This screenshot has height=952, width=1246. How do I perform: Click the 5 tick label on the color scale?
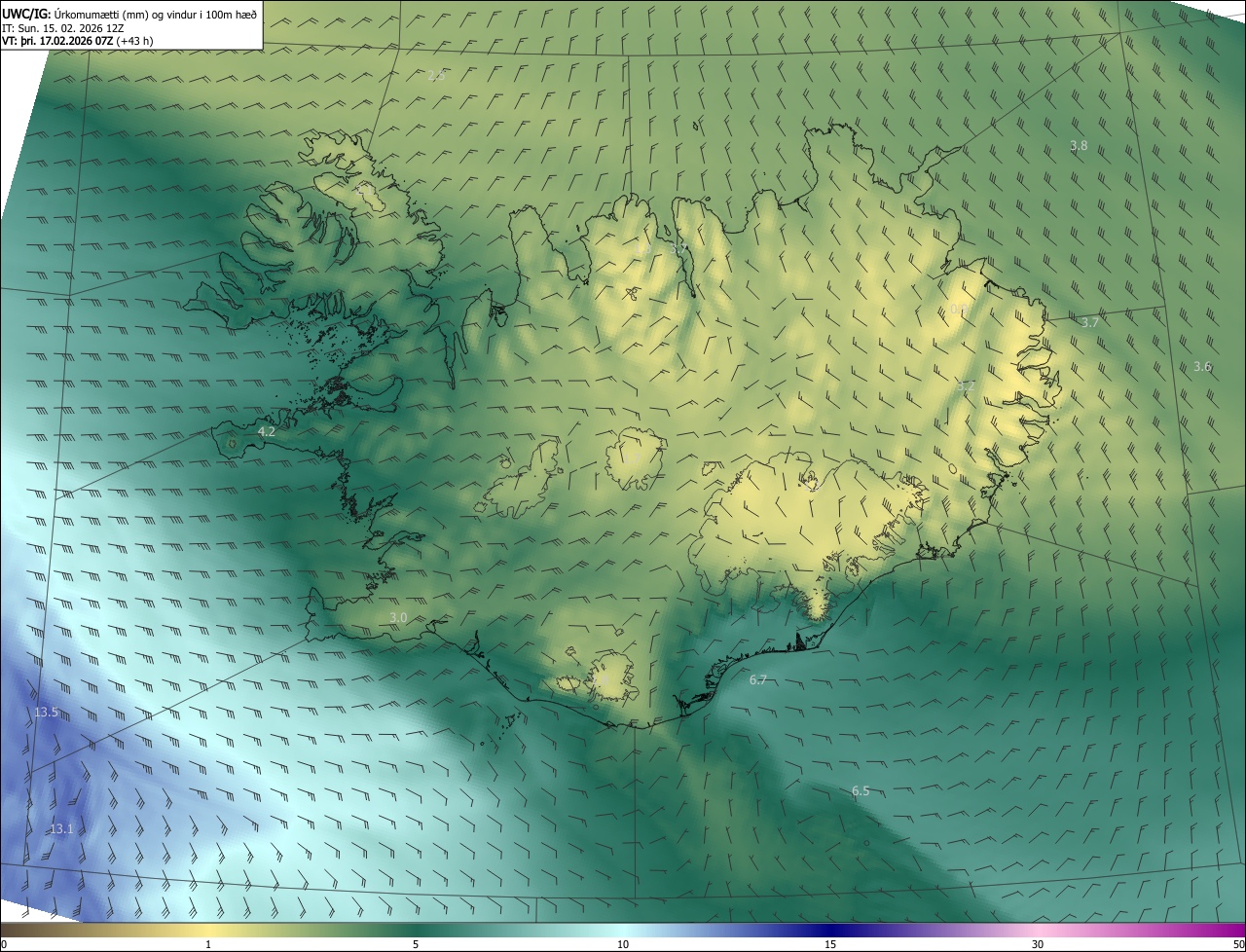416,944
